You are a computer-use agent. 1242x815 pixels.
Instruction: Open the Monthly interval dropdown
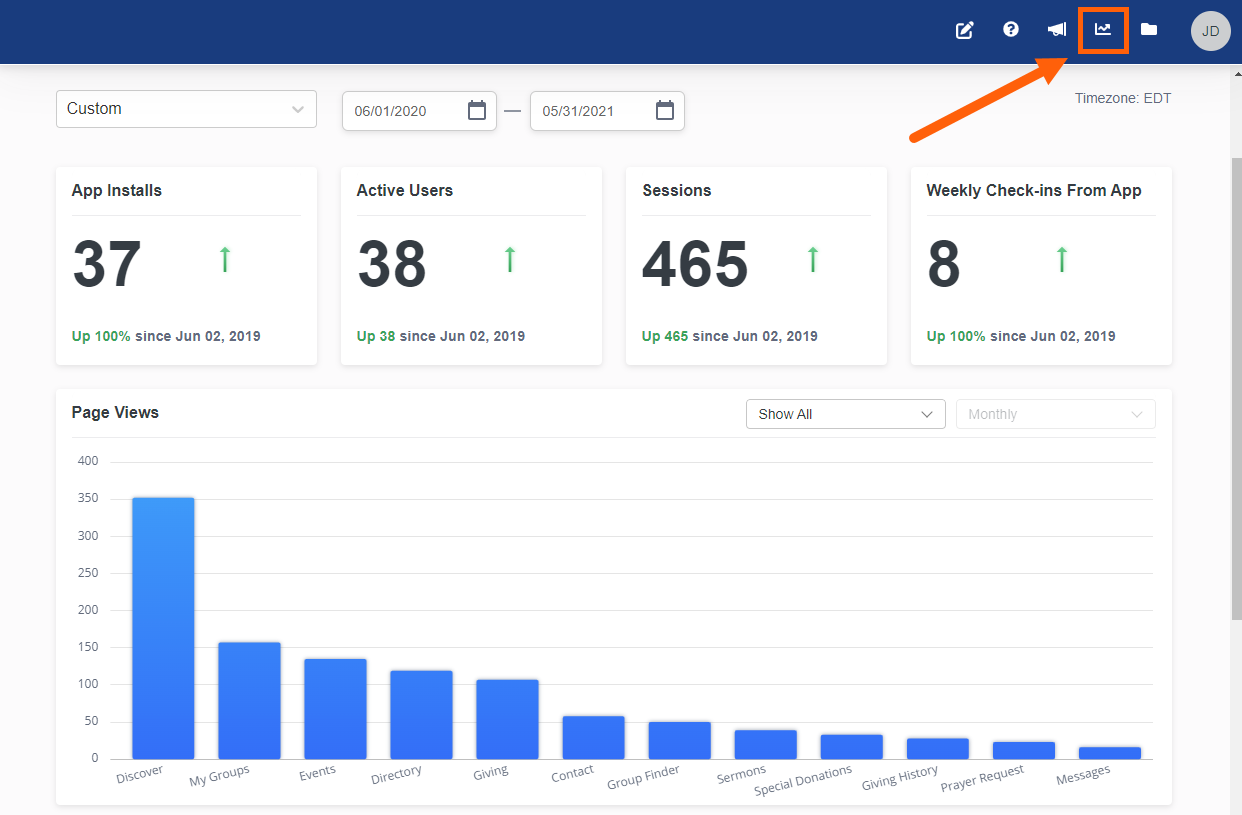pos(1055,413)
